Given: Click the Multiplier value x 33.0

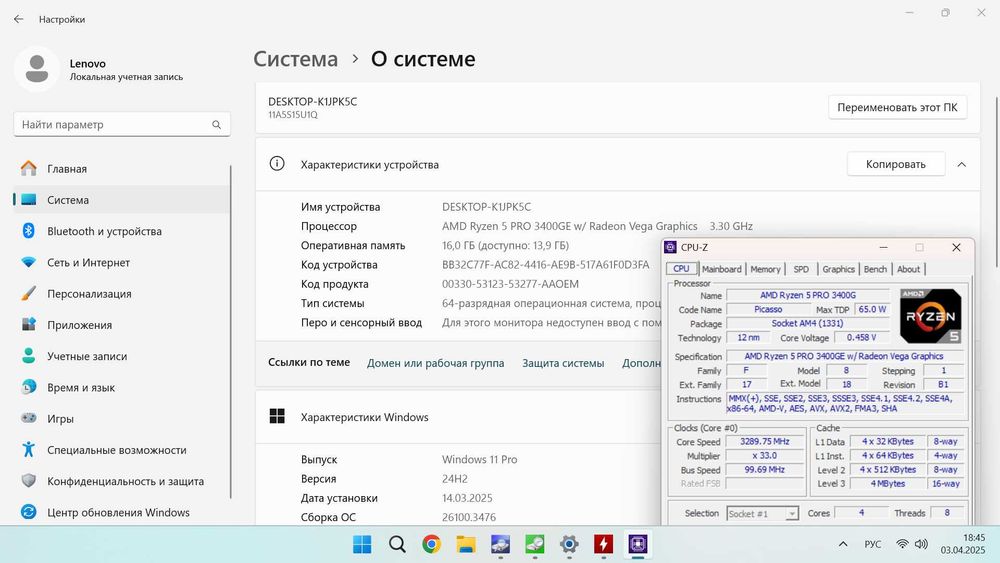Looking at the screenshot, I should (764, 455).
